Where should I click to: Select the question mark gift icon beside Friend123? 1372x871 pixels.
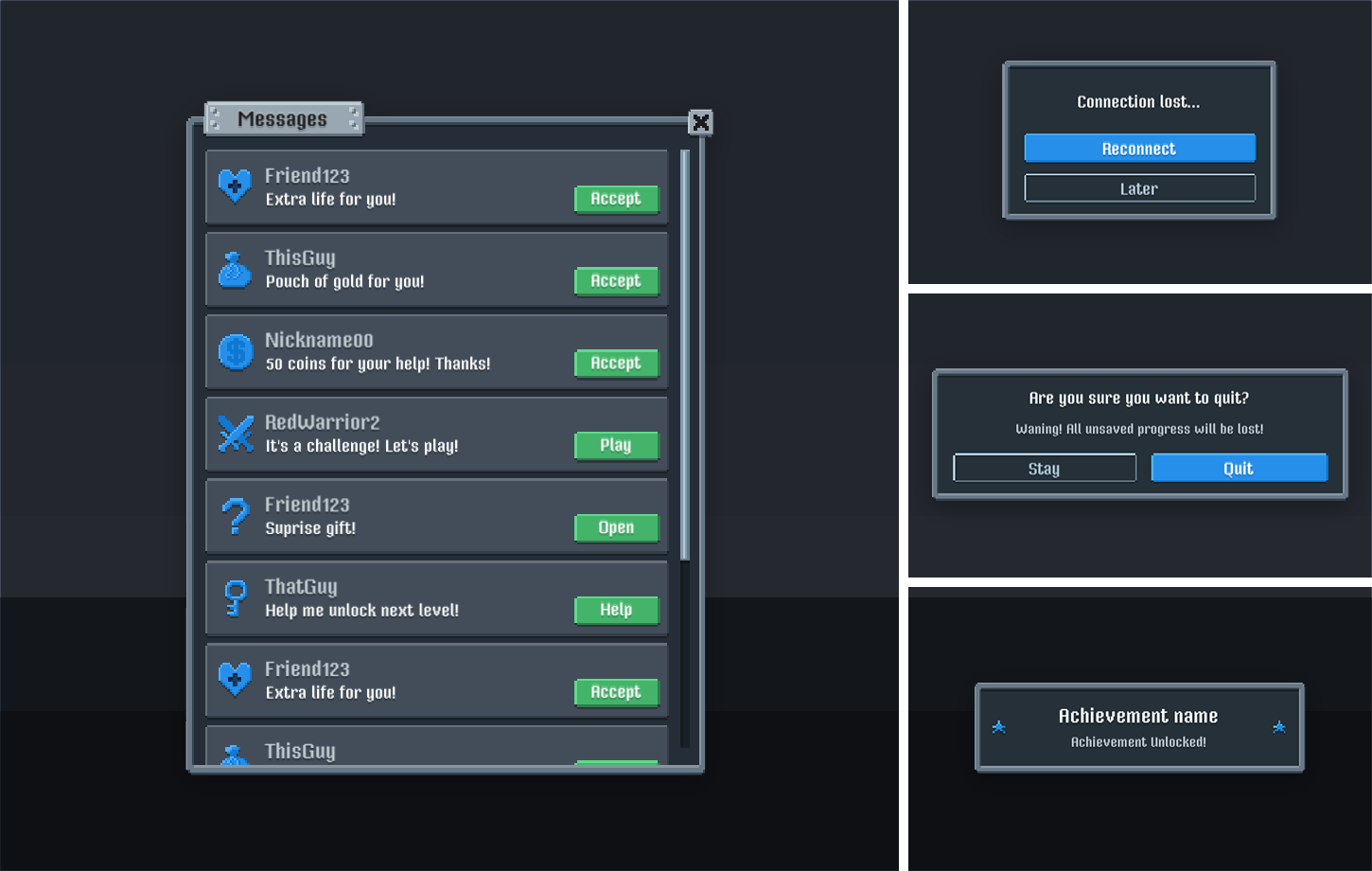tap(235, 515)
